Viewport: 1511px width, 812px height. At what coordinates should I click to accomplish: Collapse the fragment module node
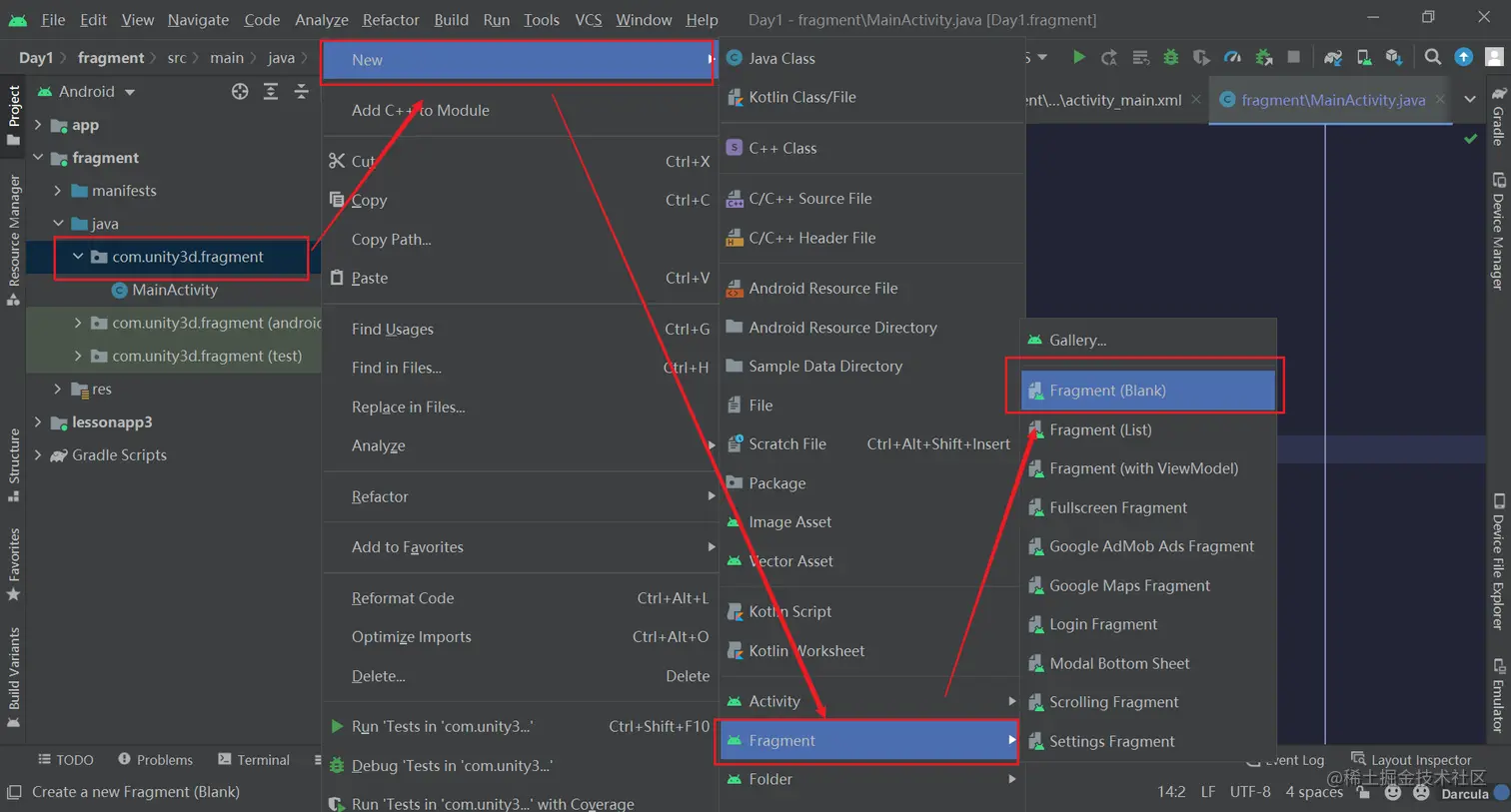point(38,158)
